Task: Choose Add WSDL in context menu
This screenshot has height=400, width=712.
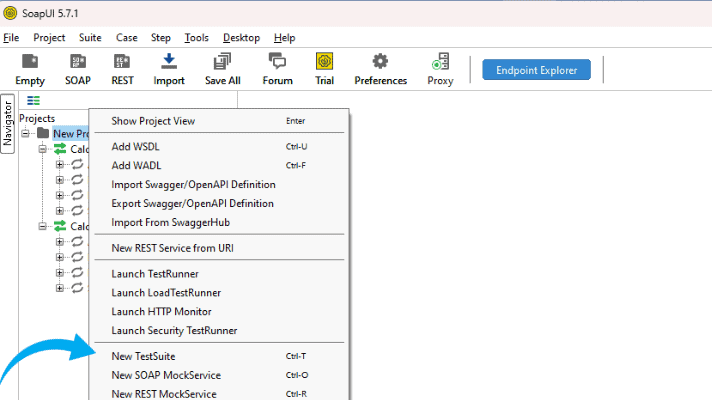Action: click(219, 147)
